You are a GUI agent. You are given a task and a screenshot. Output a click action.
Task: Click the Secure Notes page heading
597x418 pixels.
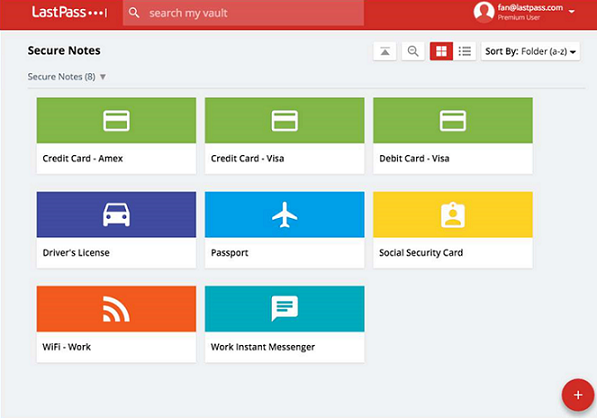pyautogui.click(x=64, y=51)
